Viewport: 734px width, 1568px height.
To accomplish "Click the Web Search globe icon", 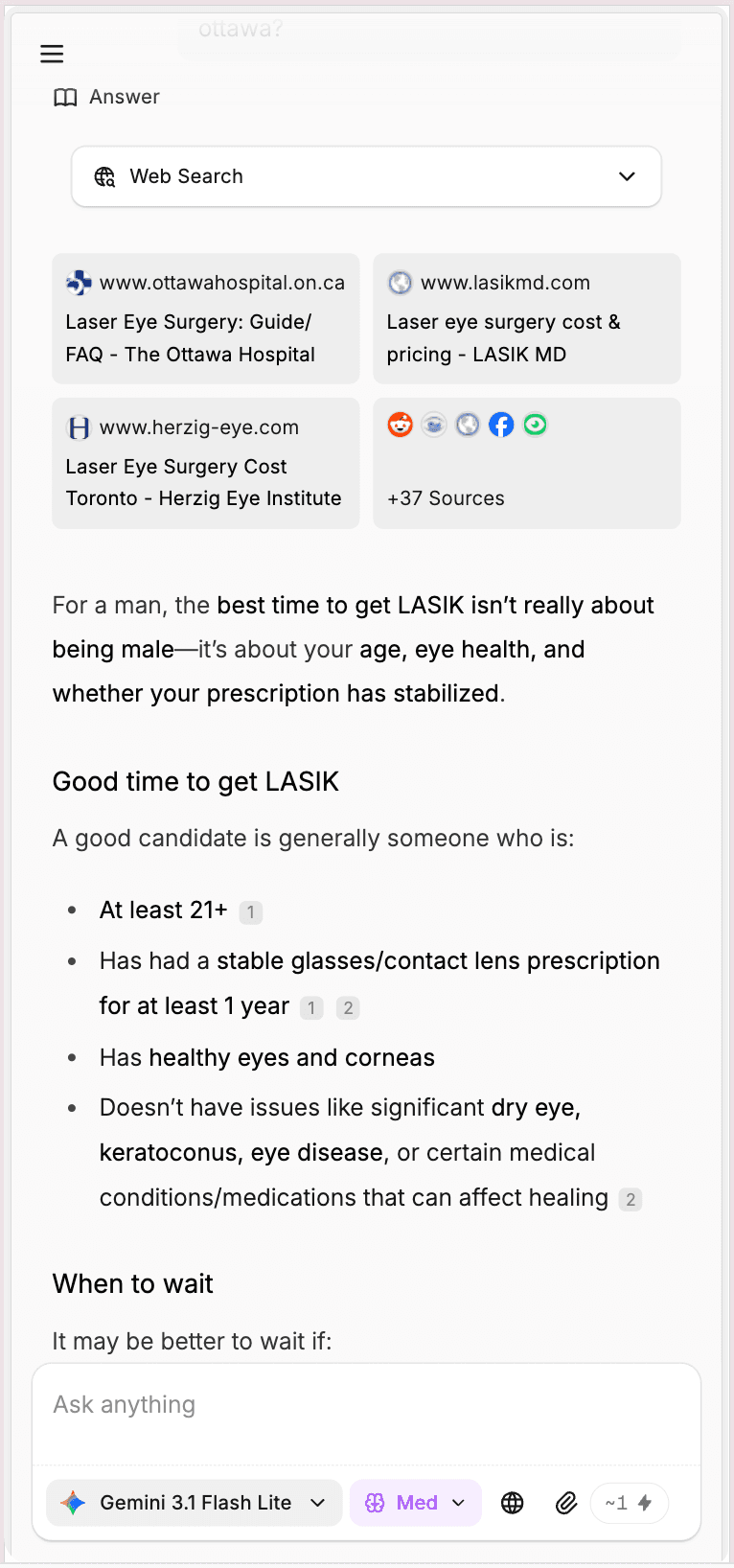I will coord(104,176).
